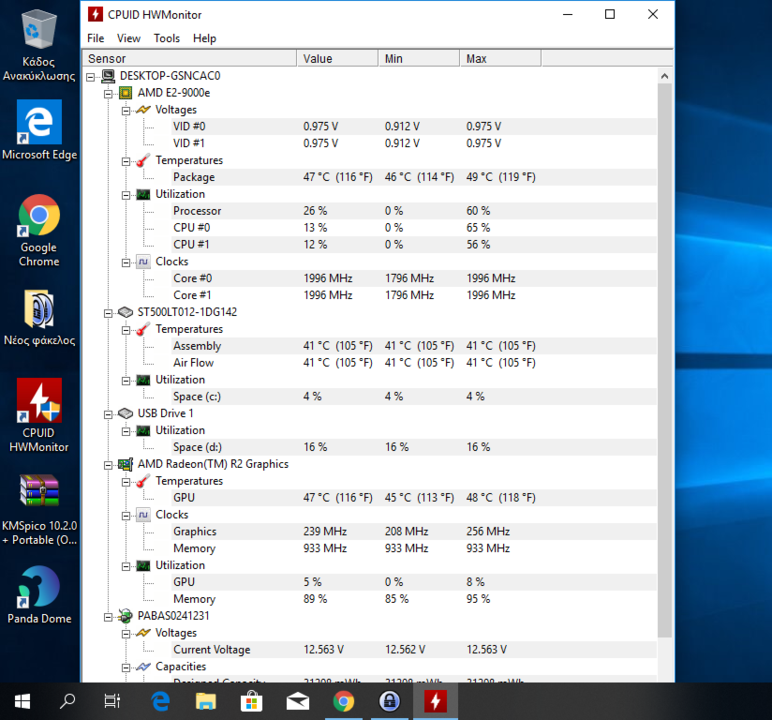Collapse the AMD Radeon(TM) R2 Graphics node
The height and width of the screenshot is (720, 772).
(x=109, y=464)
